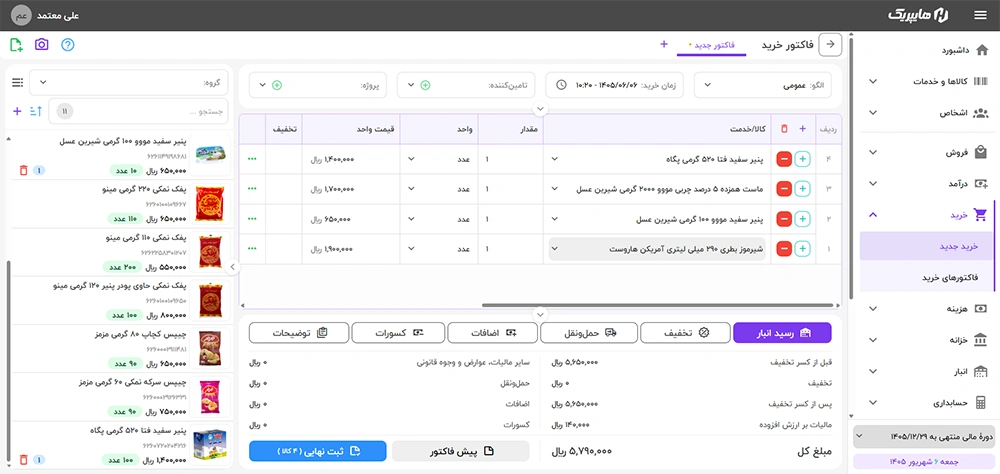Image resolution: width=1000 pixels, height=474 pixels.
Task: Click the کسورات button
Action: click(398, 332)
